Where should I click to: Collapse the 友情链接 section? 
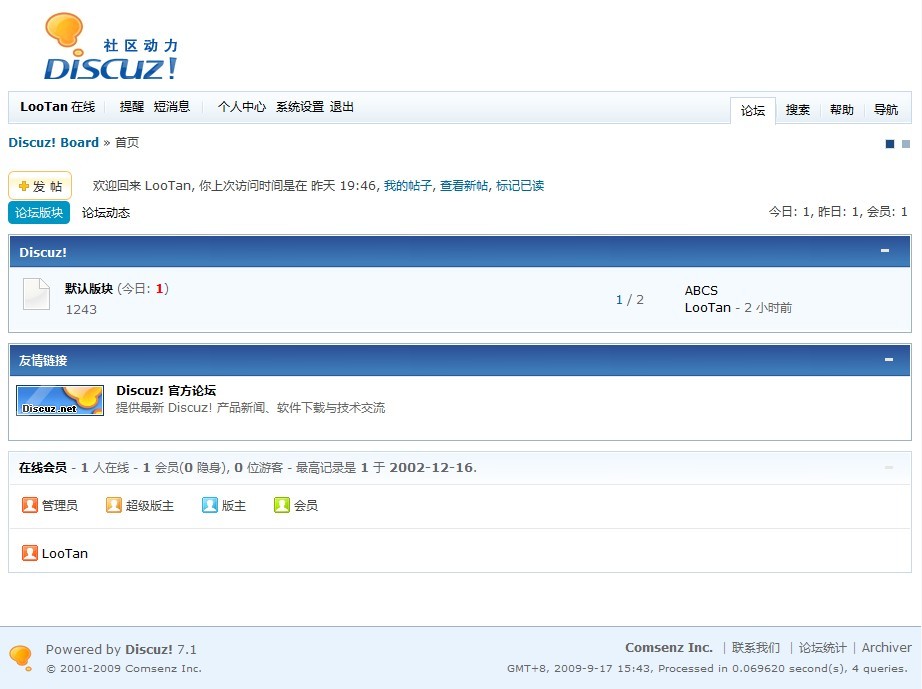888,359
